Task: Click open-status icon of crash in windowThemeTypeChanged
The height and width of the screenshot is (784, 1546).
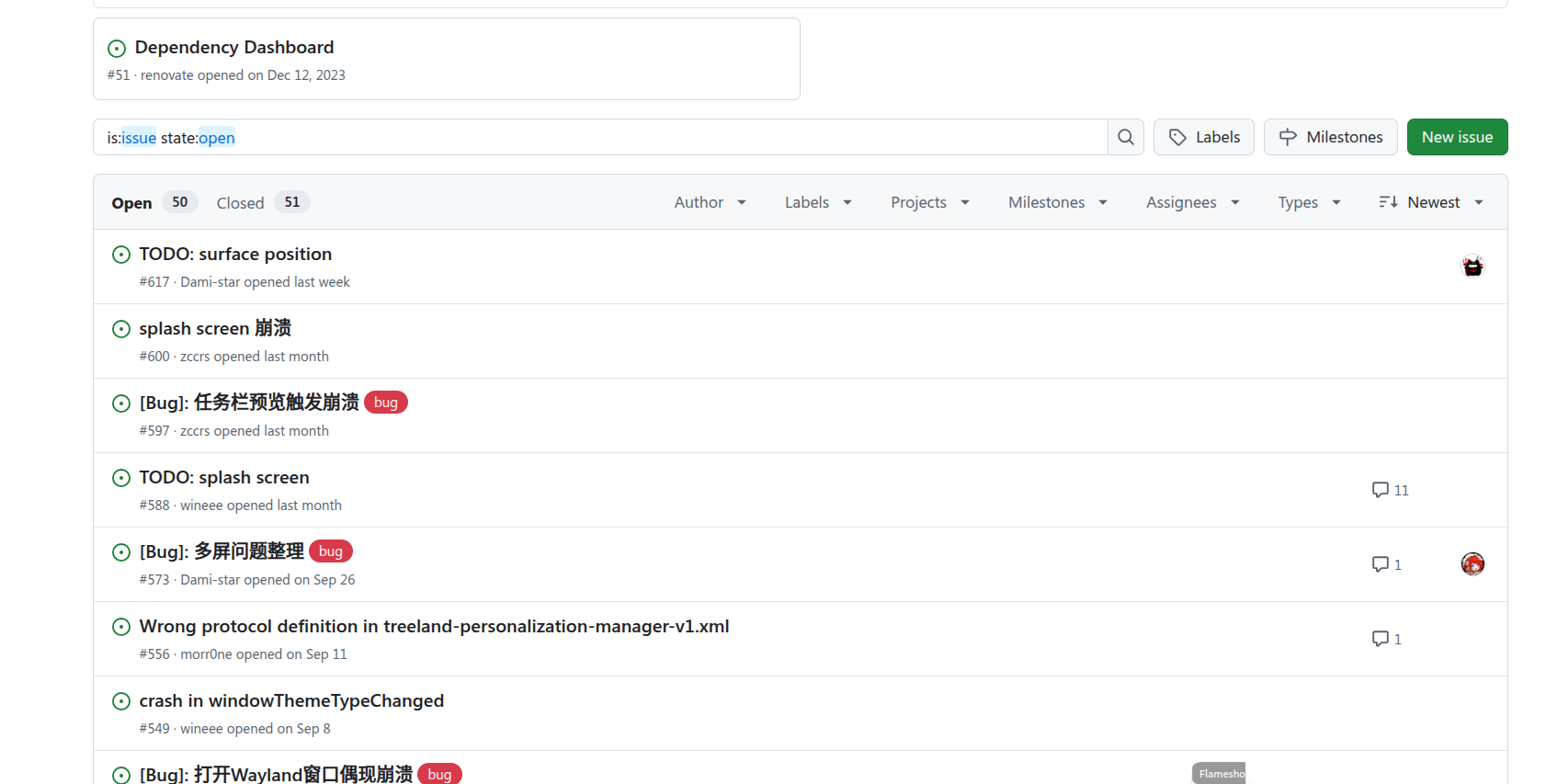Action: coord(121,701)
